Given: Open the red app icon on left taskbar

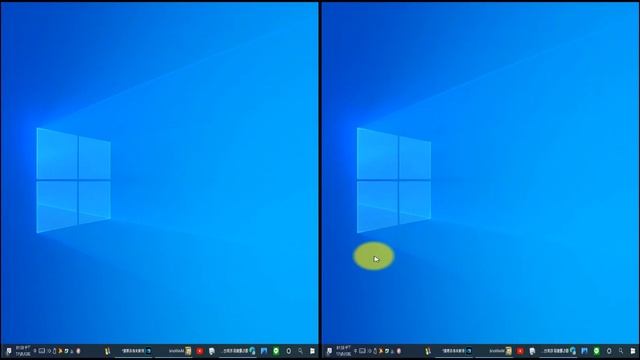Looking at the screenshot, I should coord(200,351).
